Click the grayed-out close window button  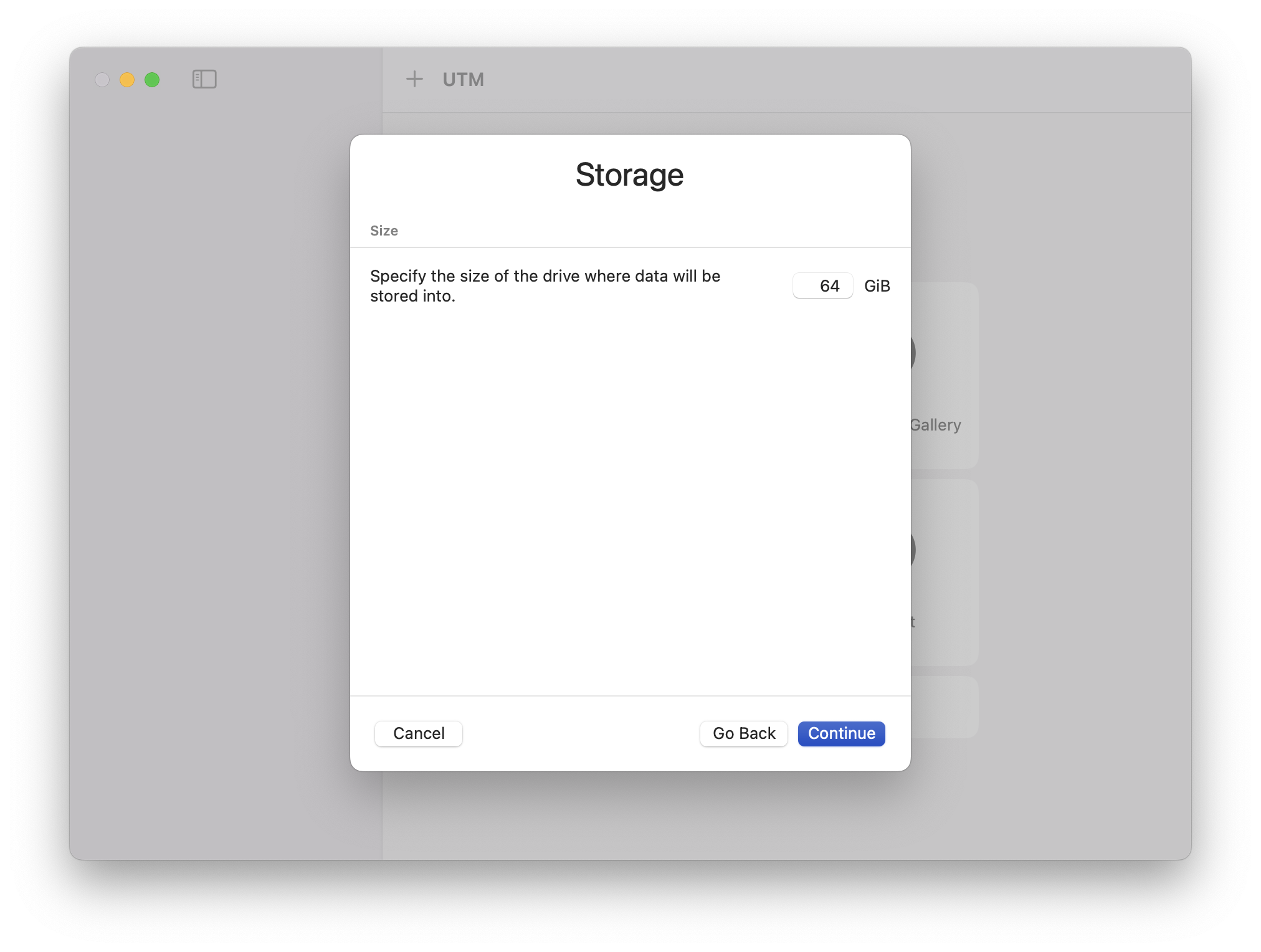click(102, 80)
